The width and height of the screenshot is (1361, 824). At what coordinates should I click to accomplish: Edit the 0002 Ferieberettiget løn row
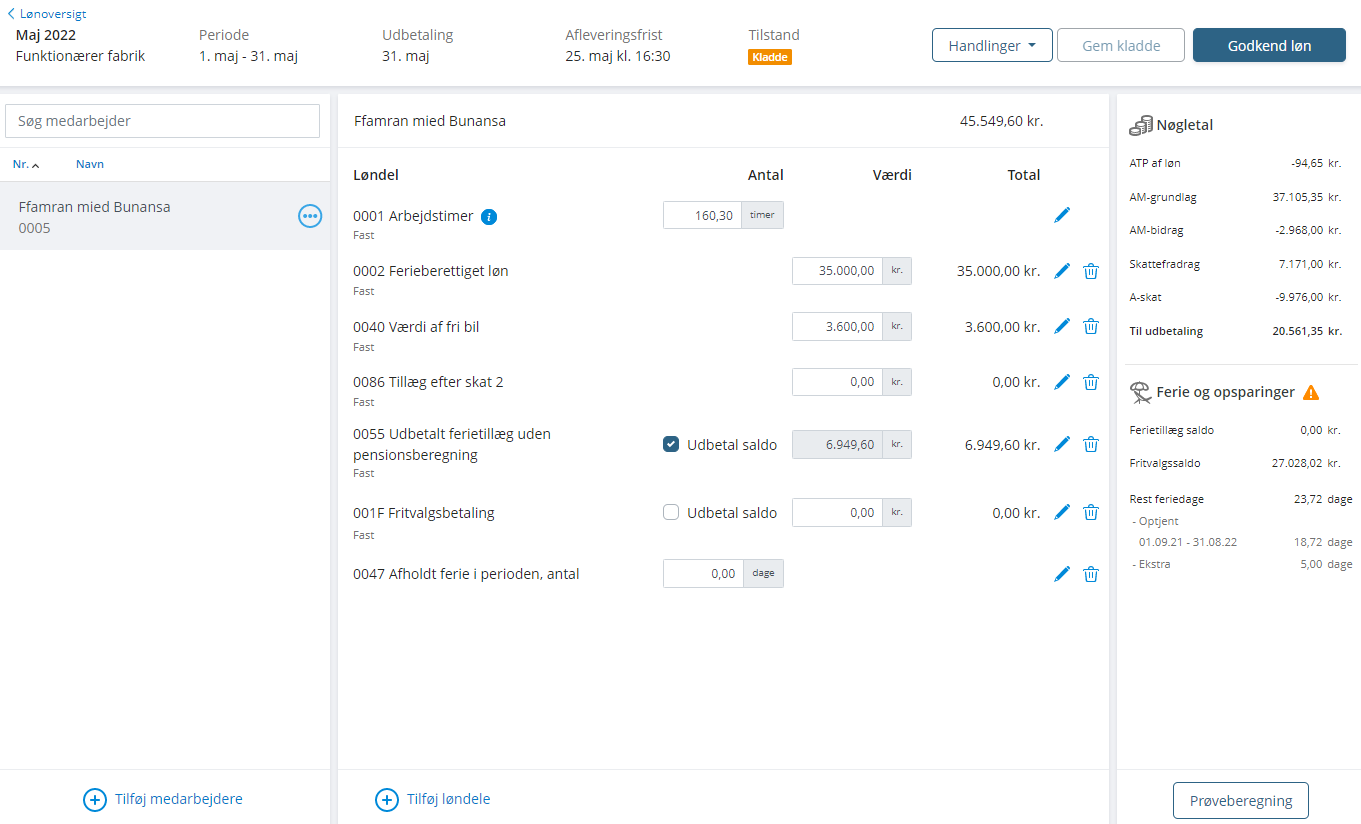tap(1062, 271)
